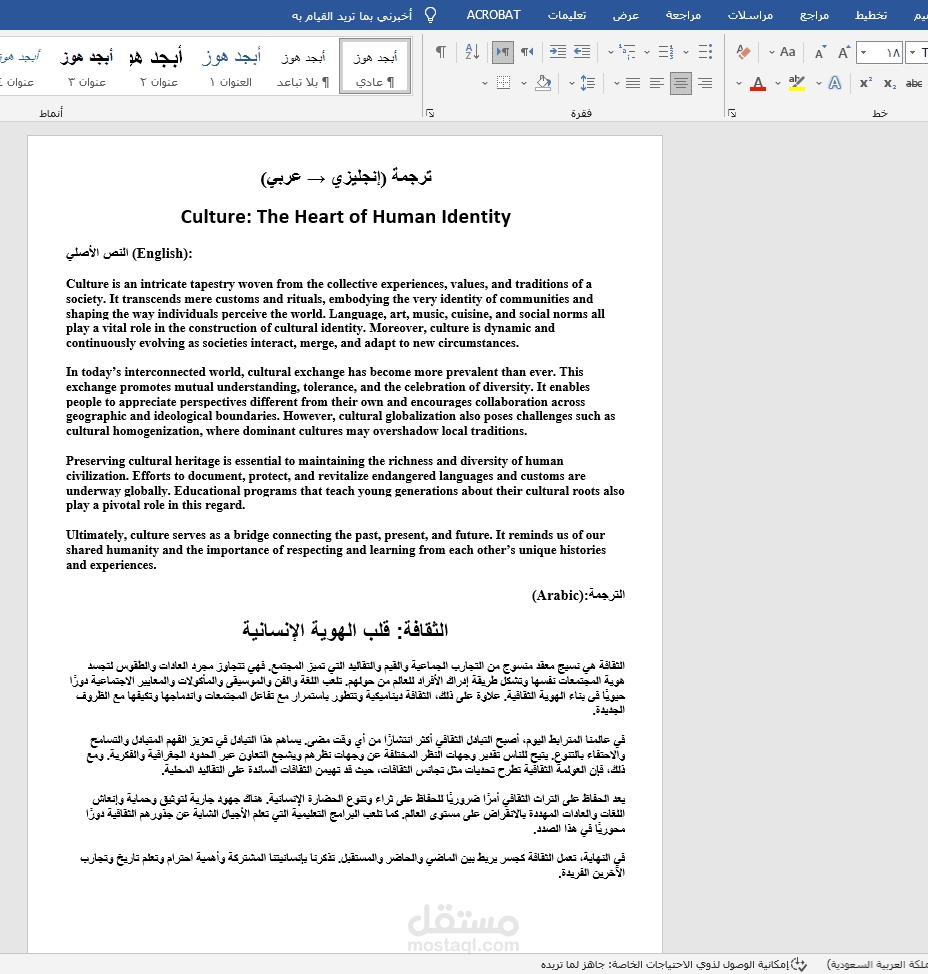Open the مراسلات (Mailings) tab
The image size is (928, 974).
point(750,15)
